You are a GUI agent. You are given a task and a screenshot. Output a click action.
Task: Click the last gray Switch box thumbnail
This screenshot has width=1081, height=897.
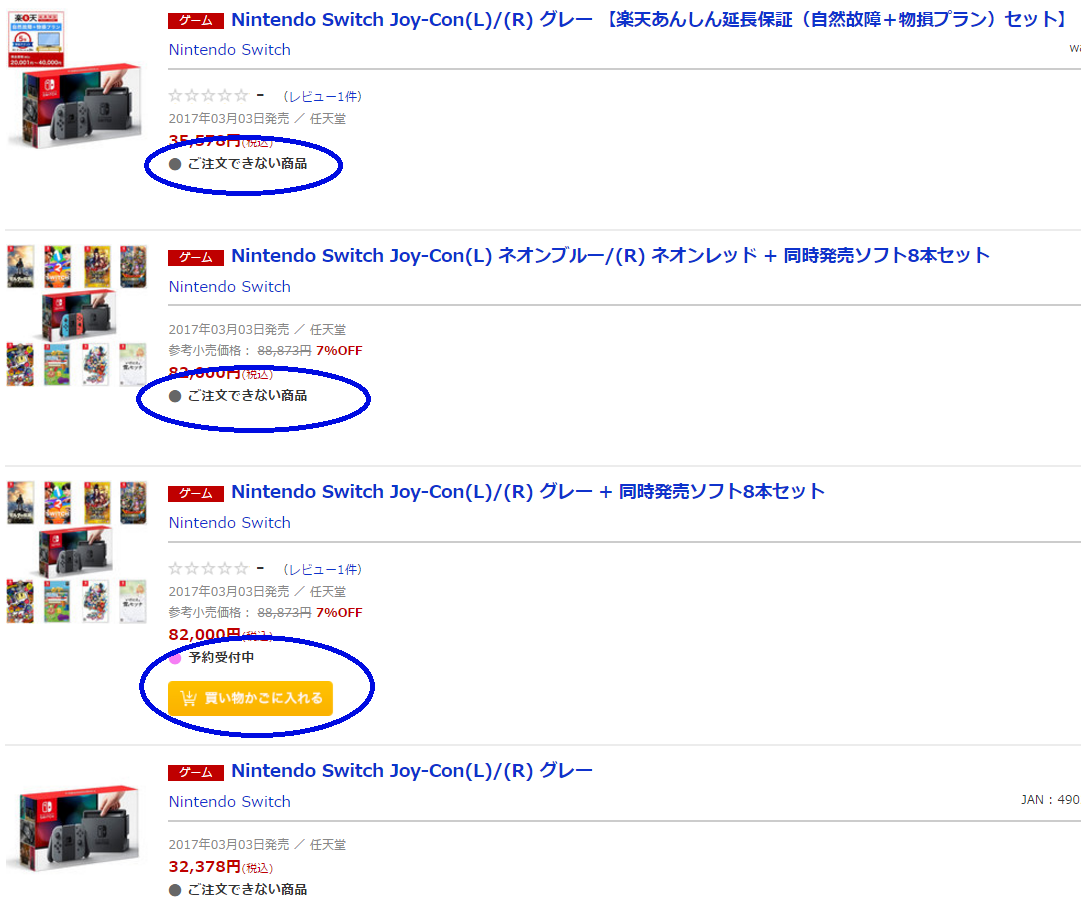[x=73, y=829]
